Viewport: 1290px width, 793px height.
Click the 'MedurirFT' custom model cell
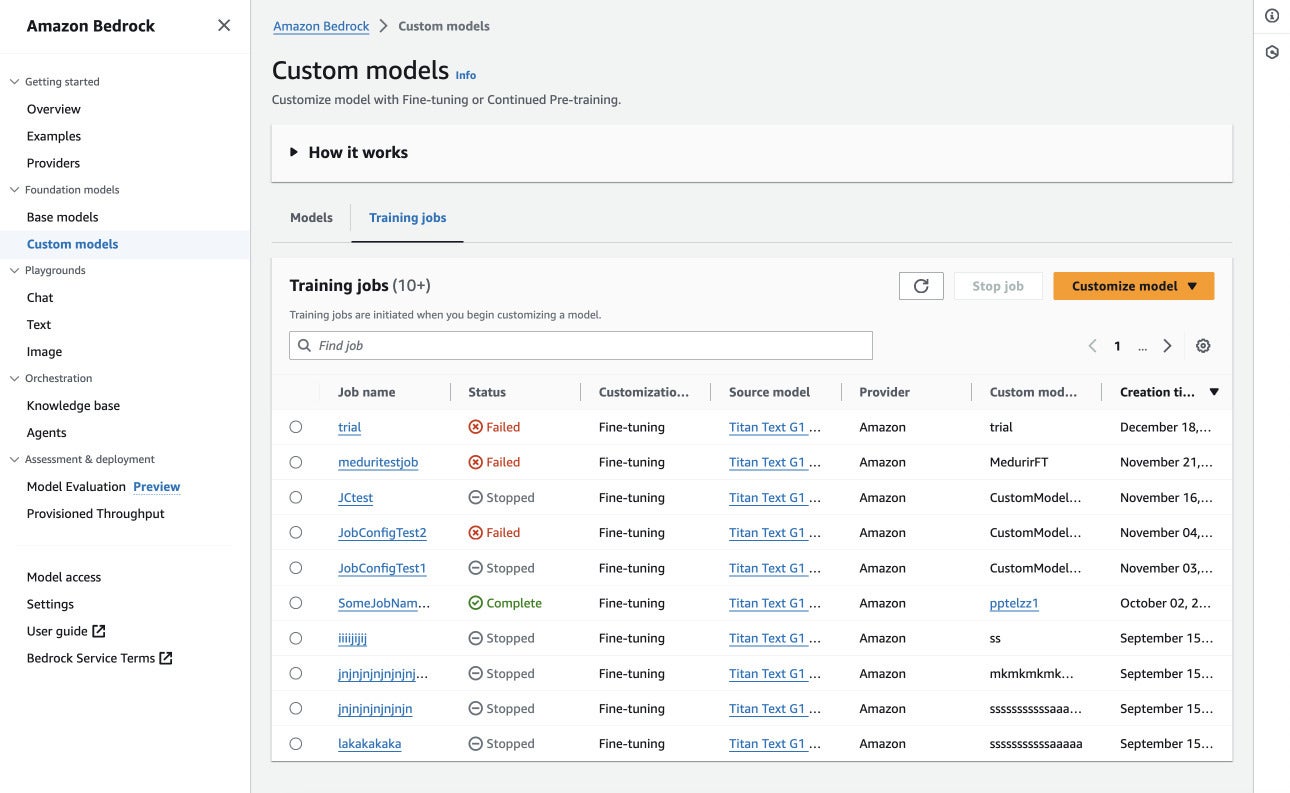[1020, 462]
